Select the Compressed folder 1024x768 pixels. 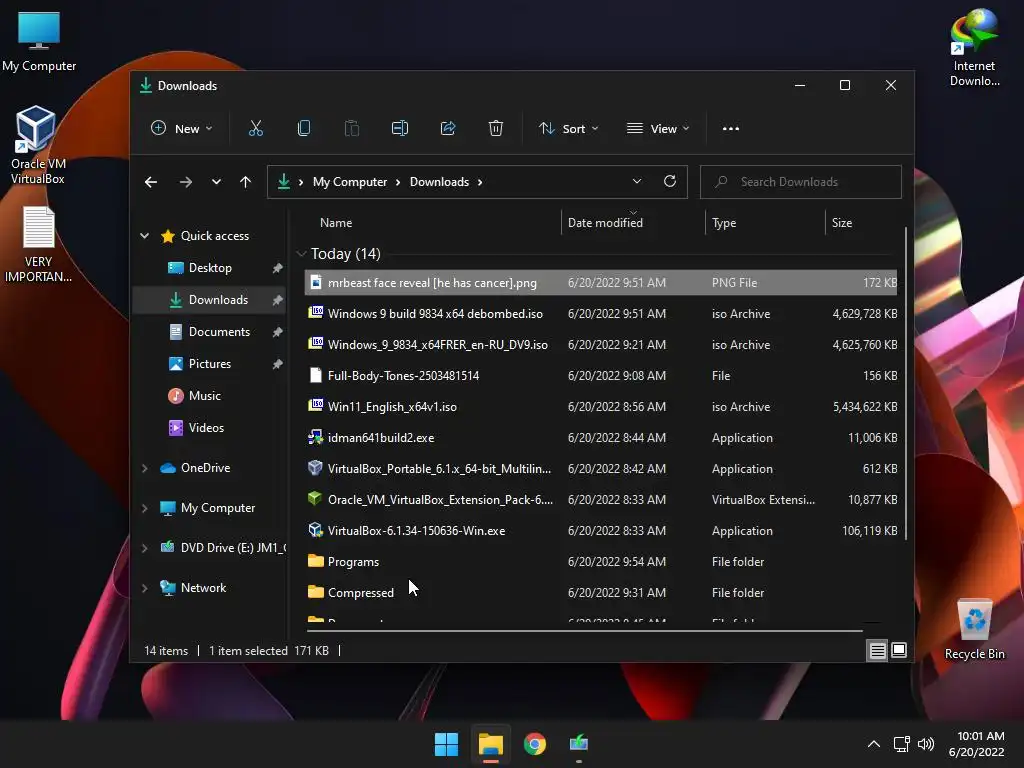(x=601, y=593)
